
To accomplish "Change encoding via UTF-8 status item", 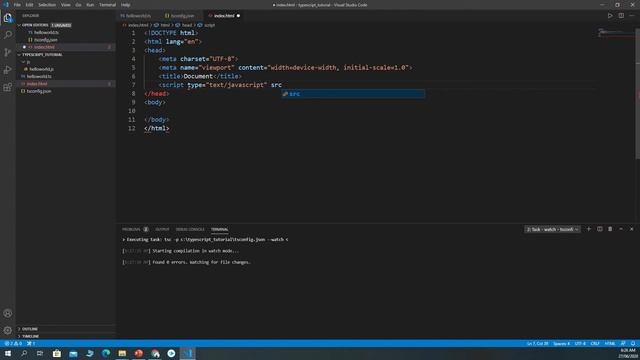I will coord(580,344).
